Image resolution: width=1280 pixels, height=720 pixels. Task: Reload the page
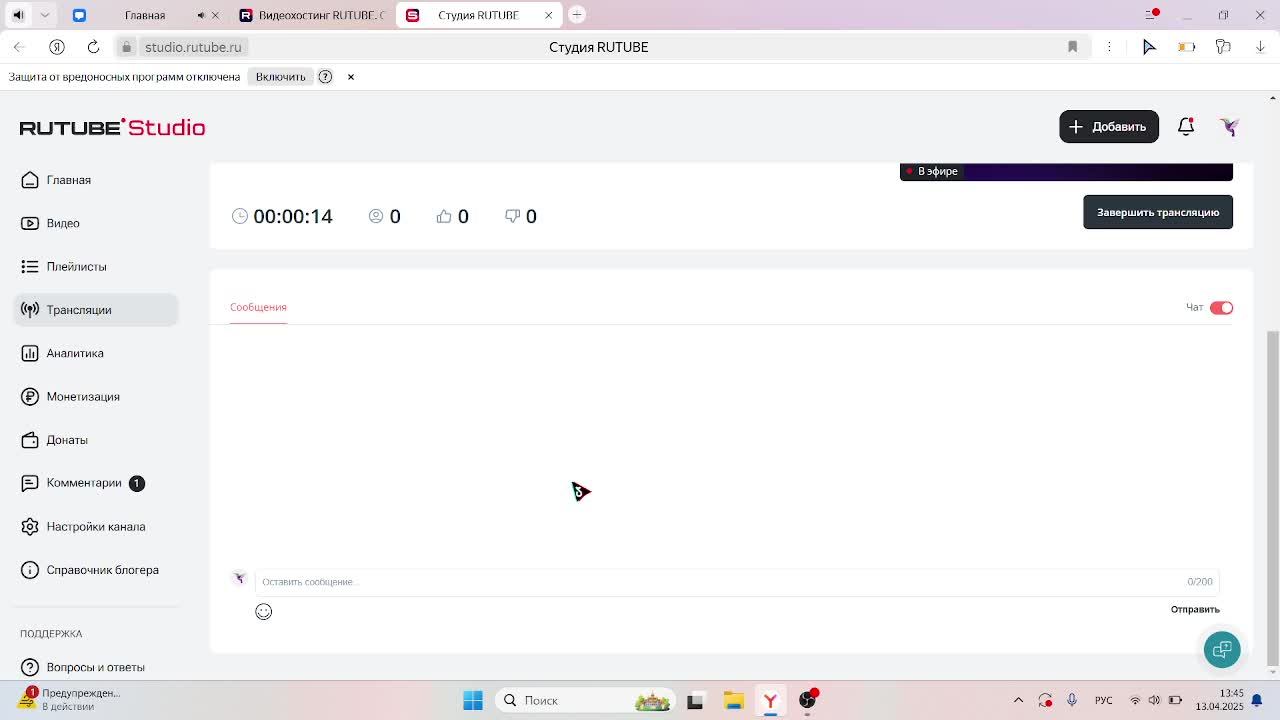93,47
